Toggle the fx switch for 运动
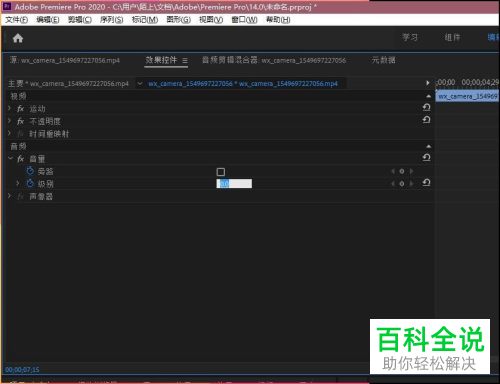This screenshot has height=384, width=500. point(21,109)
